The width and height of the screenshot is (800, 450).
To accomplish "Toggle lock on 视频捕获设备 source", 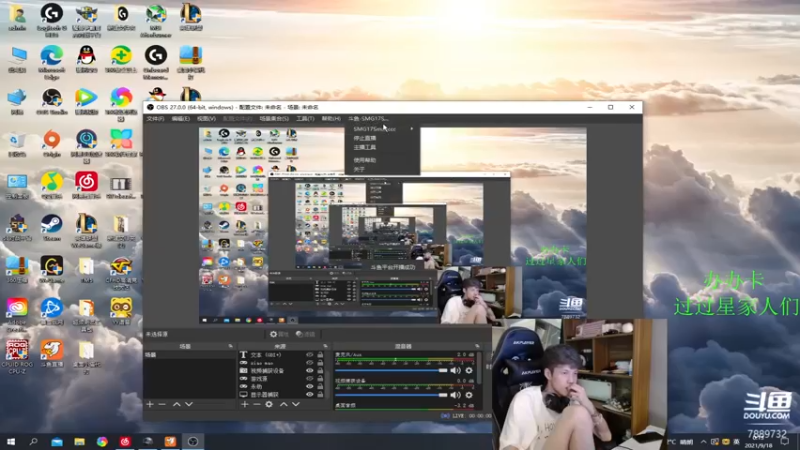I will click(320, 371).
